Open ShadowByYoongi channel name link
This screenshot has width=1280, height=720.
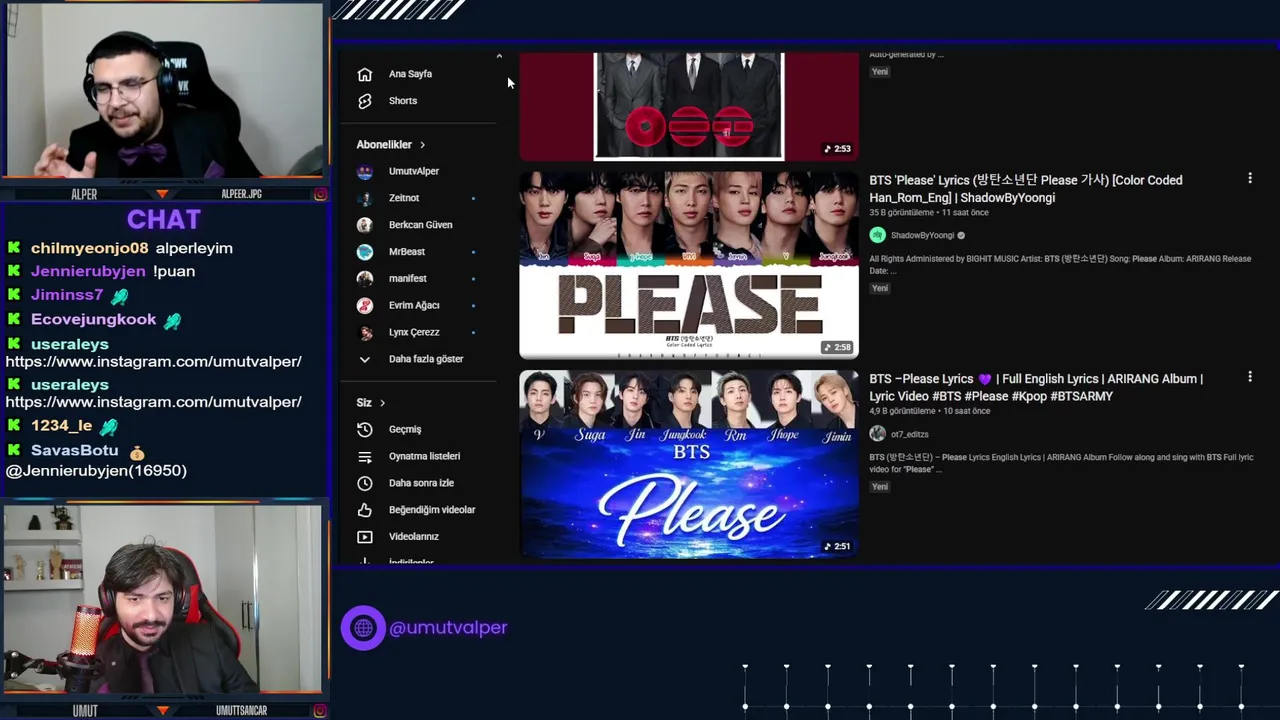[922, 235]
